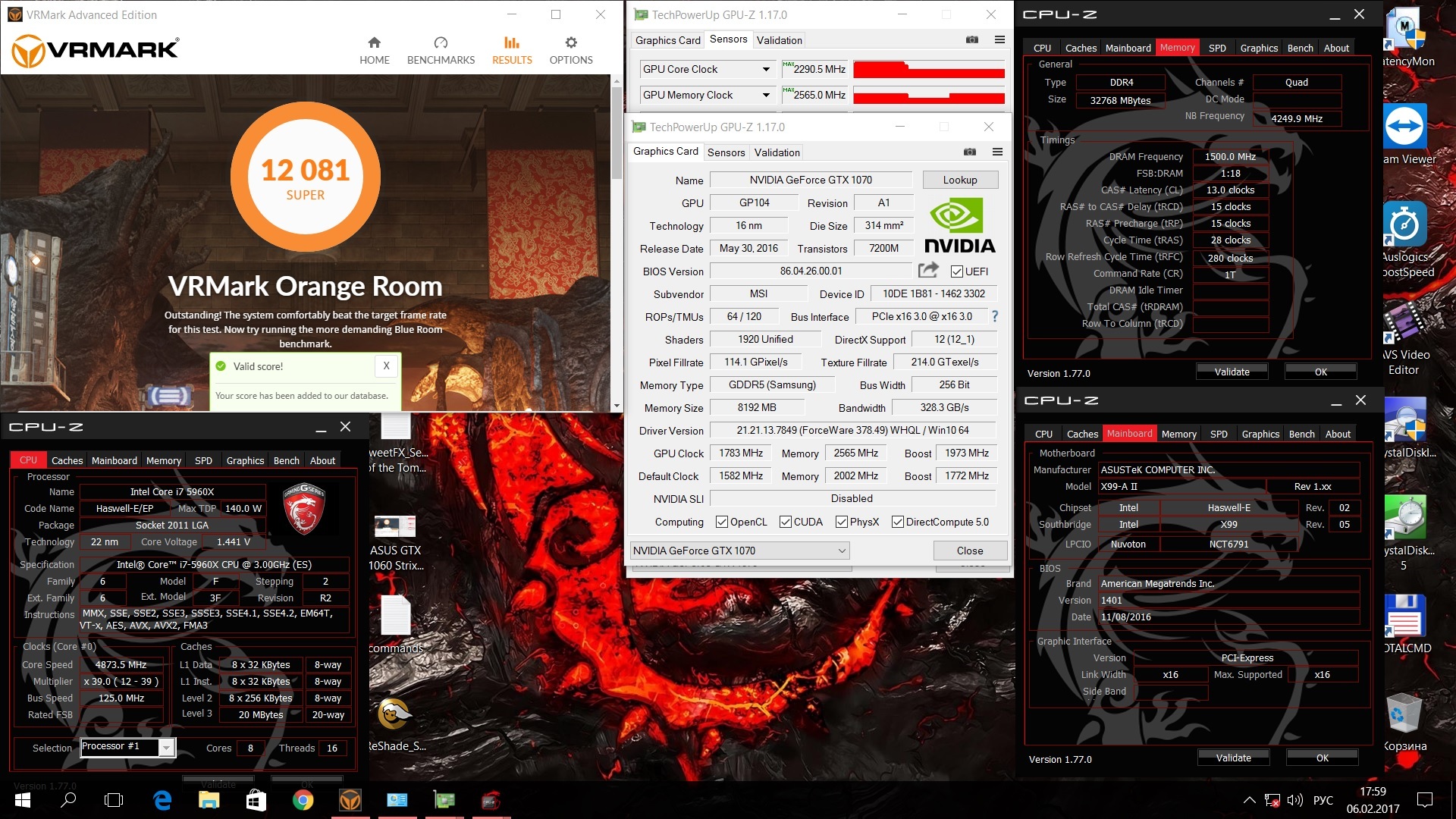This screenshot has height=819, width=1456.
Task: Switch to VRMark taskbar icon
Action: point(350,800)
